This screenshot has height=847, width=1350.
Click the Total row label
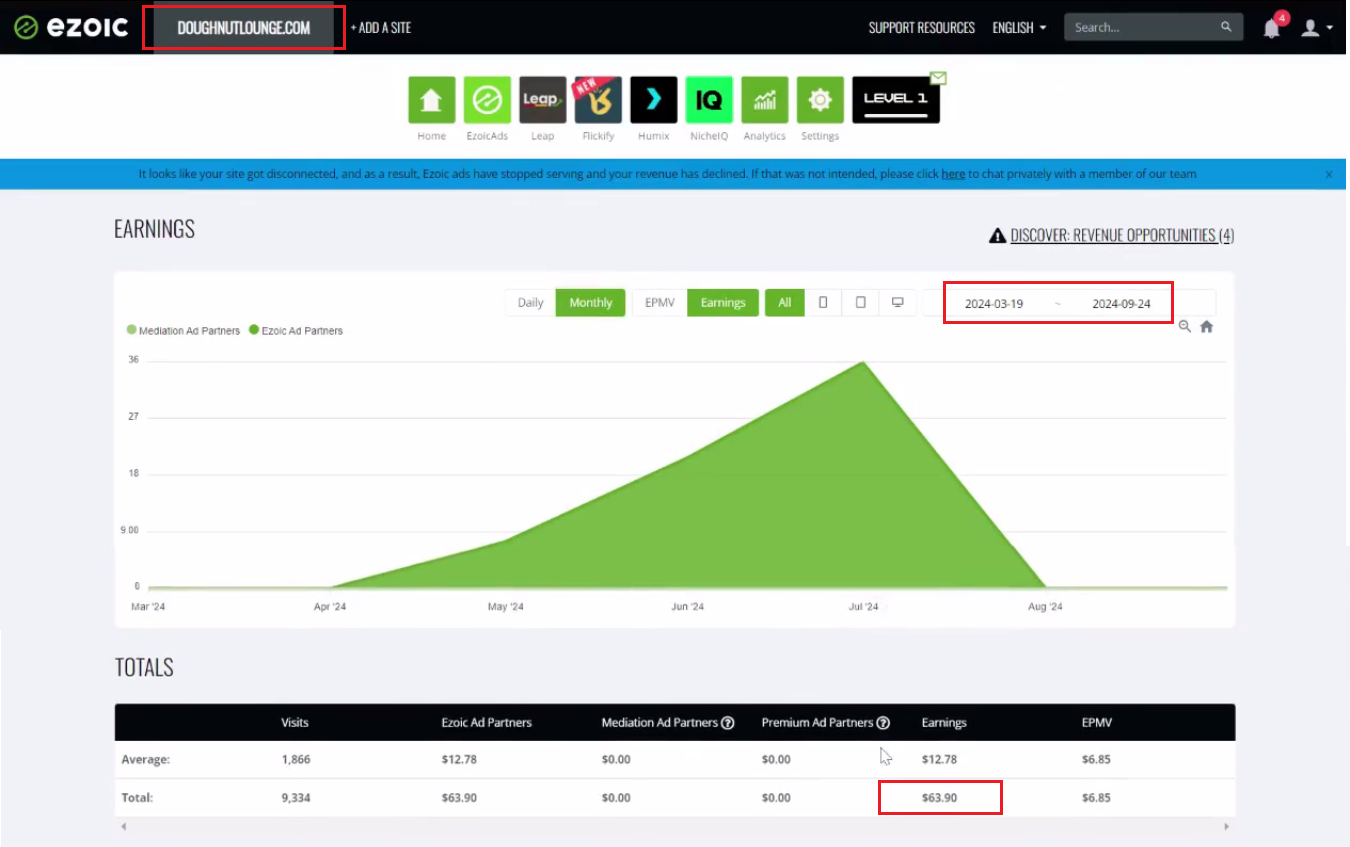pos(136,798)
